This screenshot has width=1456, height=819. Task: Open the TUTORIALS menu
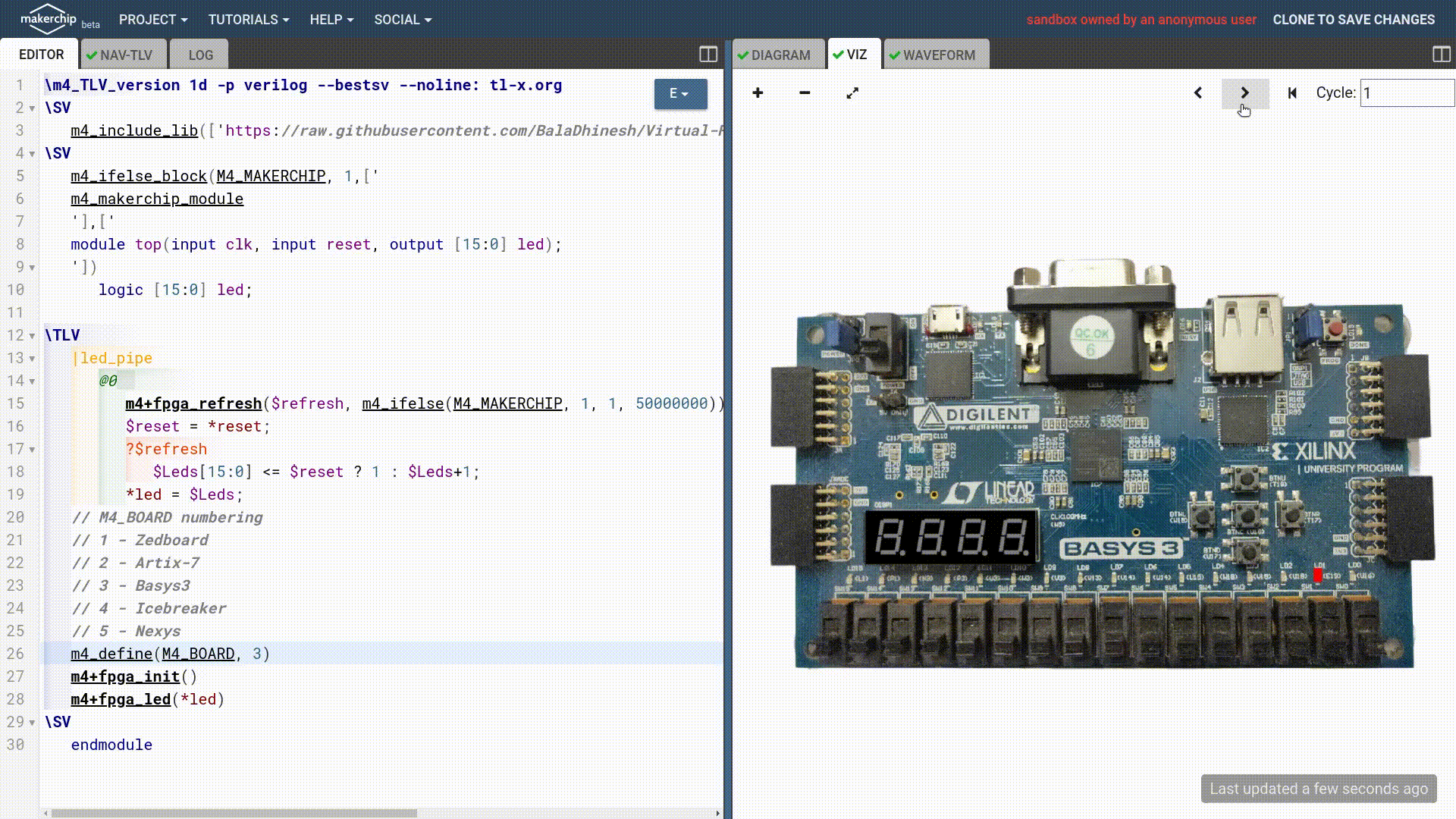pyautogui.click(x=248, y=20)
